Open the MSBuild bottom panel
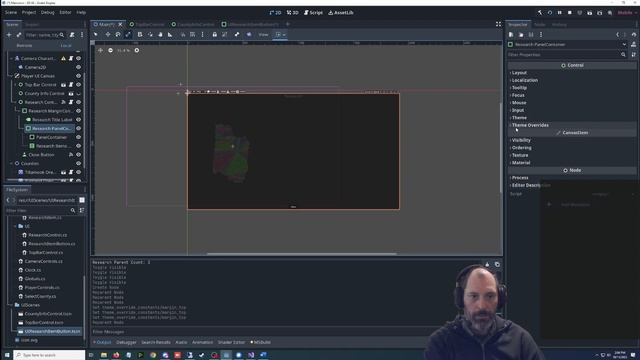This screenshot has width=640, height=360. (261, 342)
